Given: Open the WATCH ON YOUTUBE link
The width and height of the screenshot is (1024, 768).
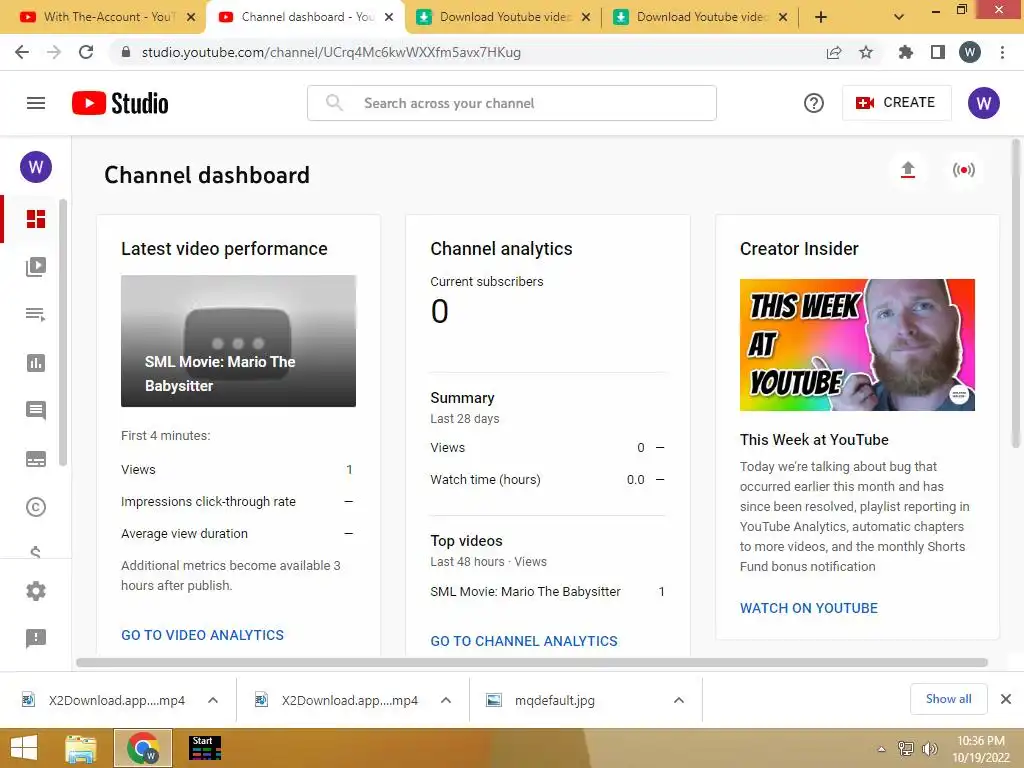Looking at the screenshot, I should click(x=808, y=608).
